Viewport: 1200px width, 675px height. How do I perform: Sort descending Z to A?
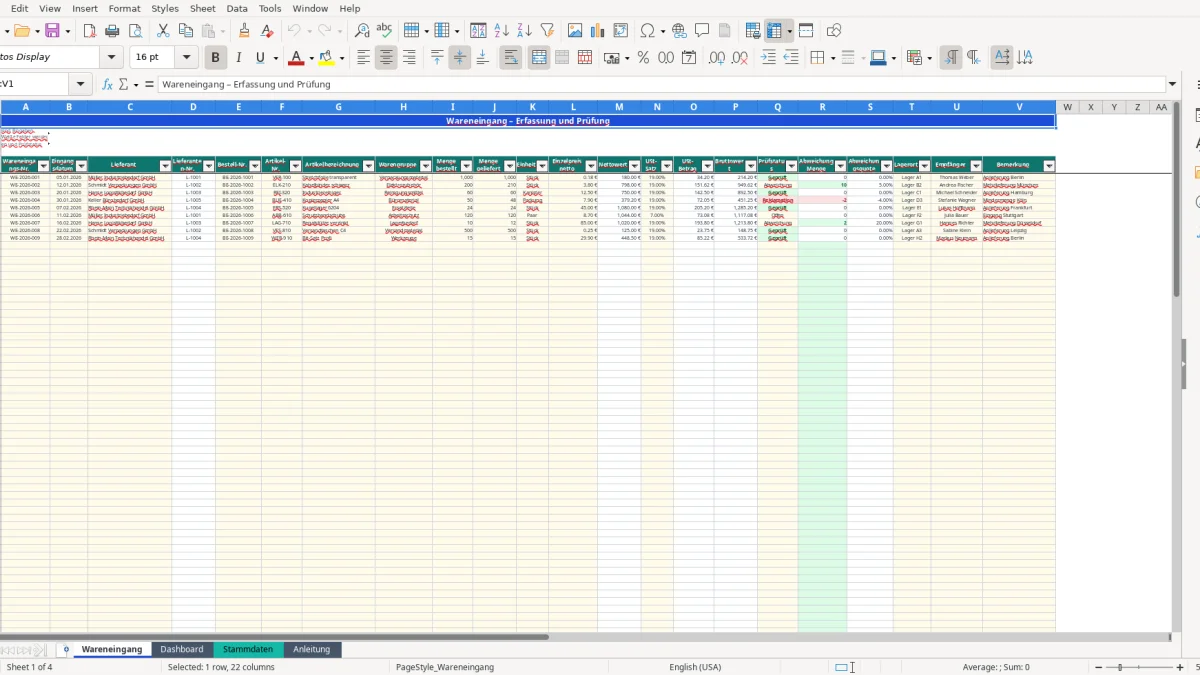(x=526, y=31)
